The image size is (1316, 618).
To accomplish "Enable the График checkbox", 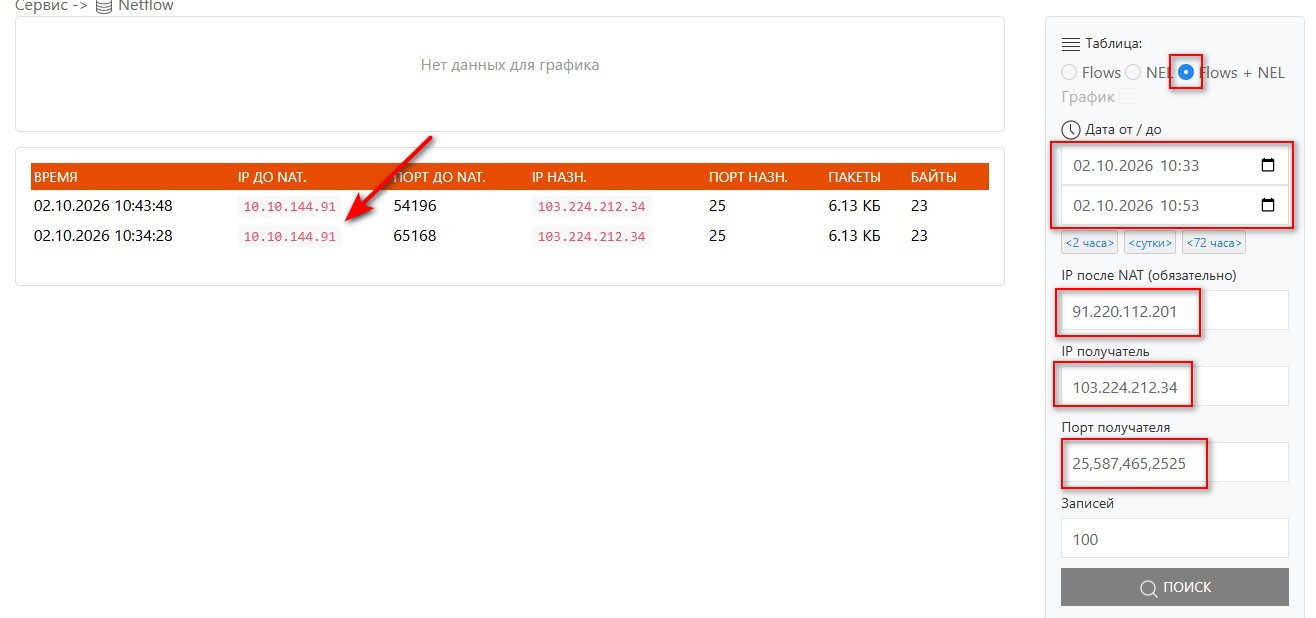I will pyautogui.click(x=1127, y=97).
